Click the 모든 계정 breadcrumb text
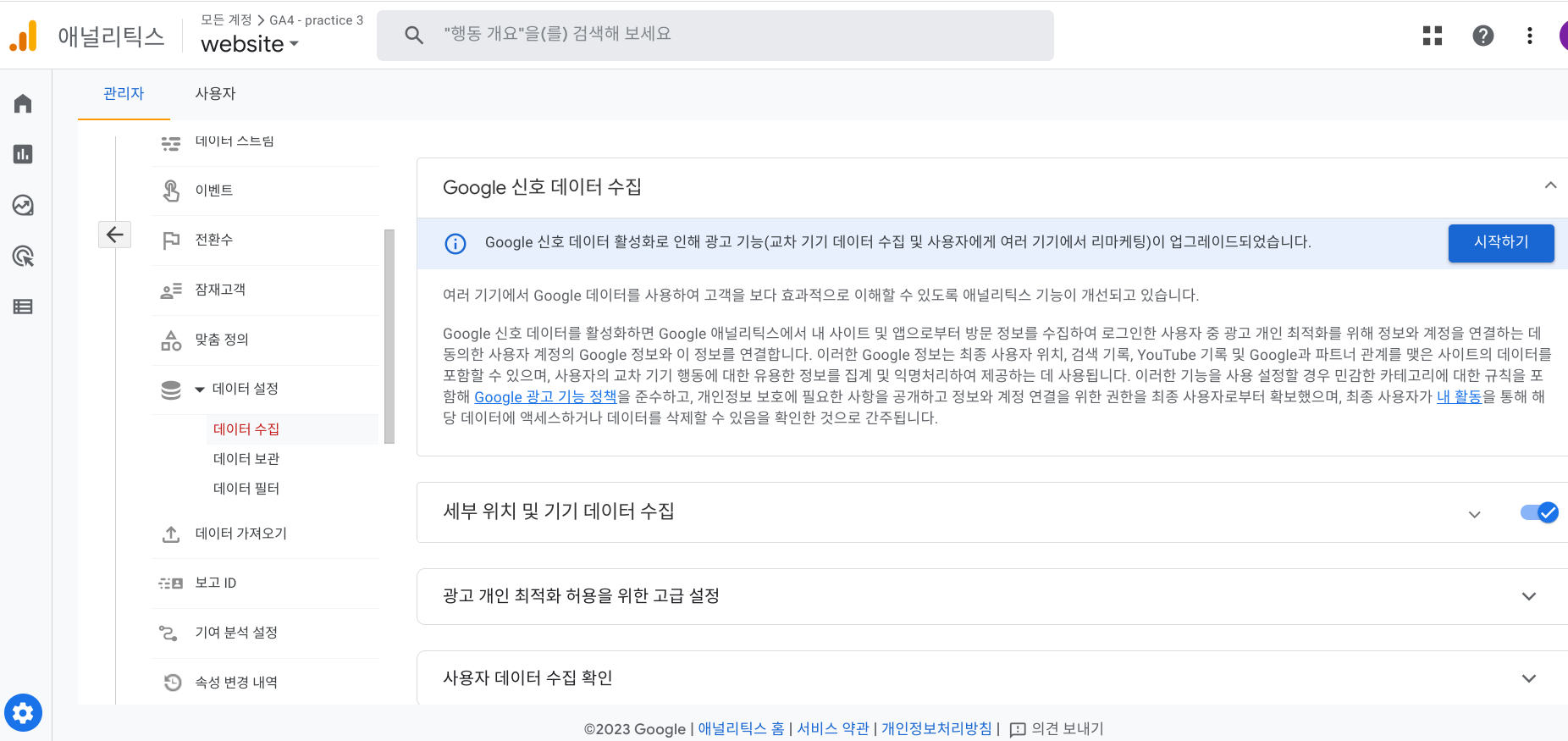The height and width of the screenshot is (741, 1568). 226,19
